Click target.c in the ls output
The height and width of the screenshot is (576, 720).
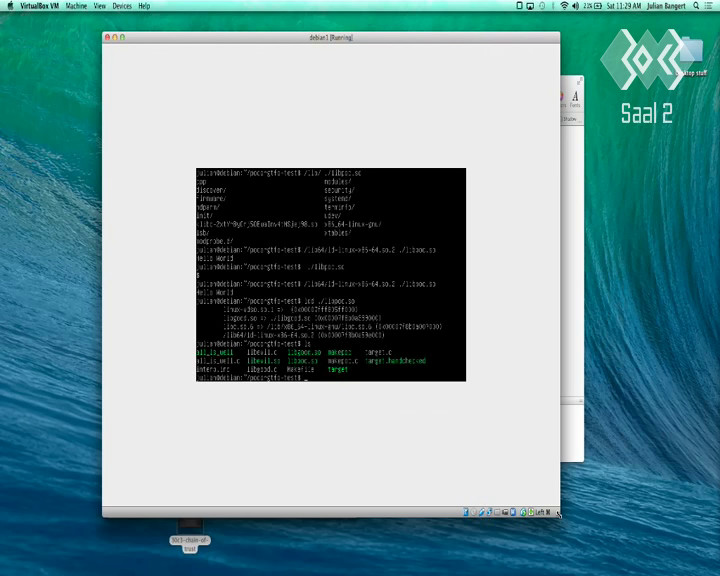(378, 352)
